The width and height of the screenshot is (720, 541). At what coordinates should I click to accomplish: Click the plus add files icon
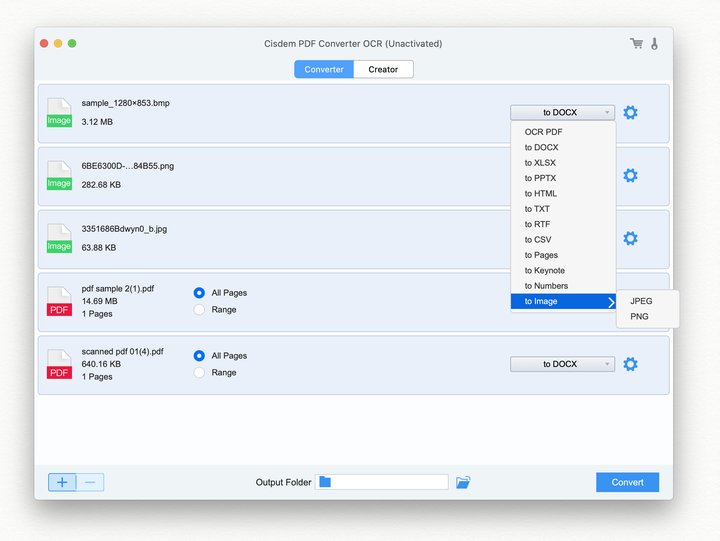(62, 482)
